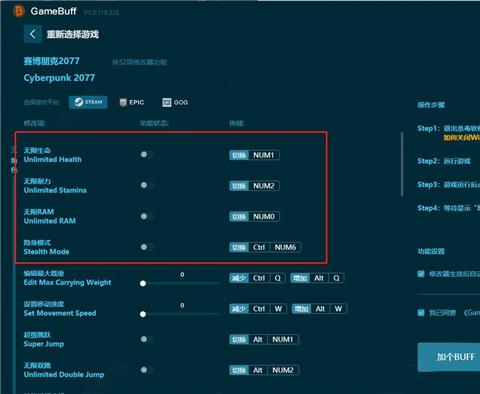The image size is (480, 394).
Task: Enable Stealth Mode switch
Action: [146, 247]
